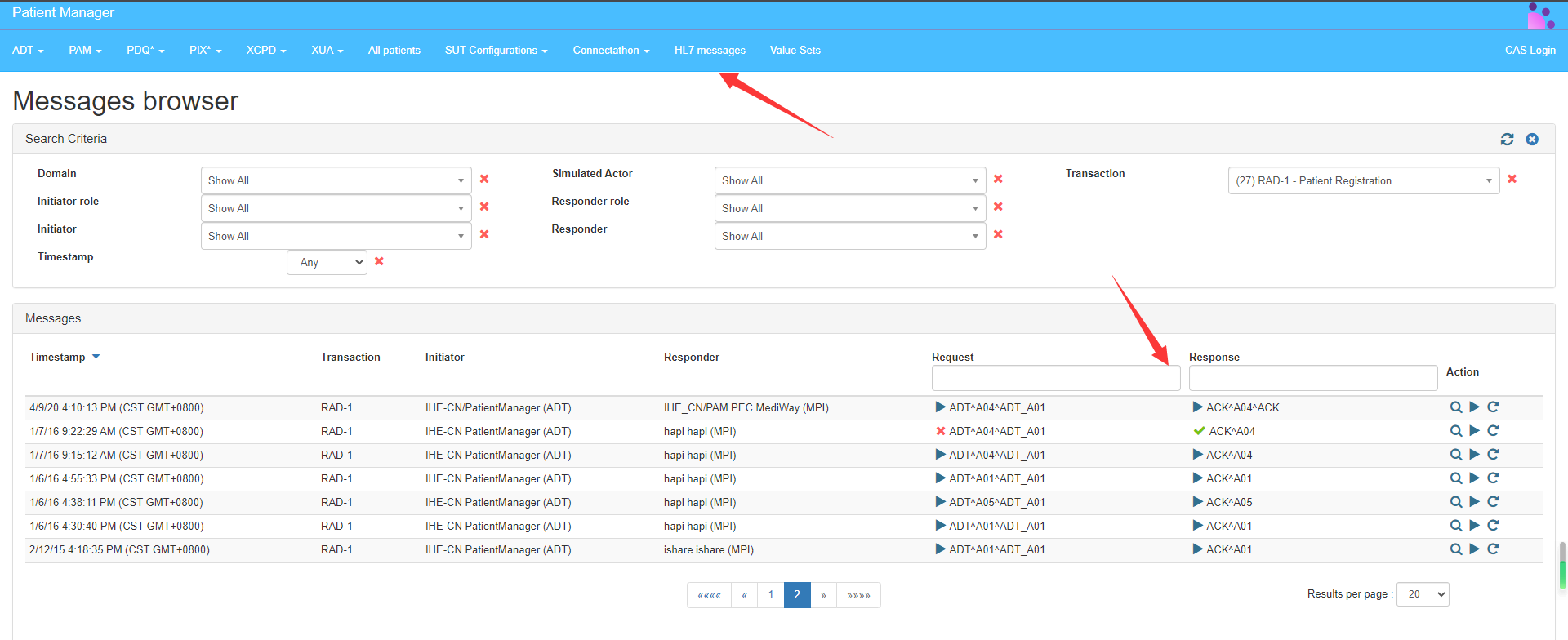The height and width of the screenshot is (640, 1568).
Task: Open the HL7 messages page
Action: click(x=710, y=51)
